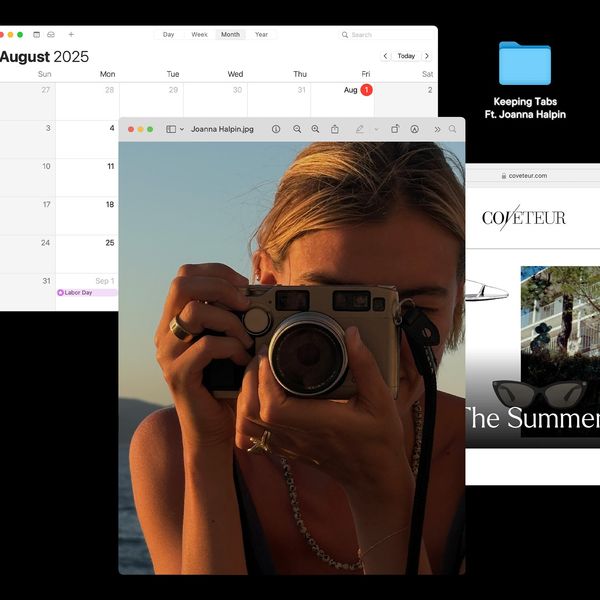This screenshot has height=600, width=600.
Task: Show the calendars list in Calendar toolbar
Action: pyautogui.click(x=36, y=34)
